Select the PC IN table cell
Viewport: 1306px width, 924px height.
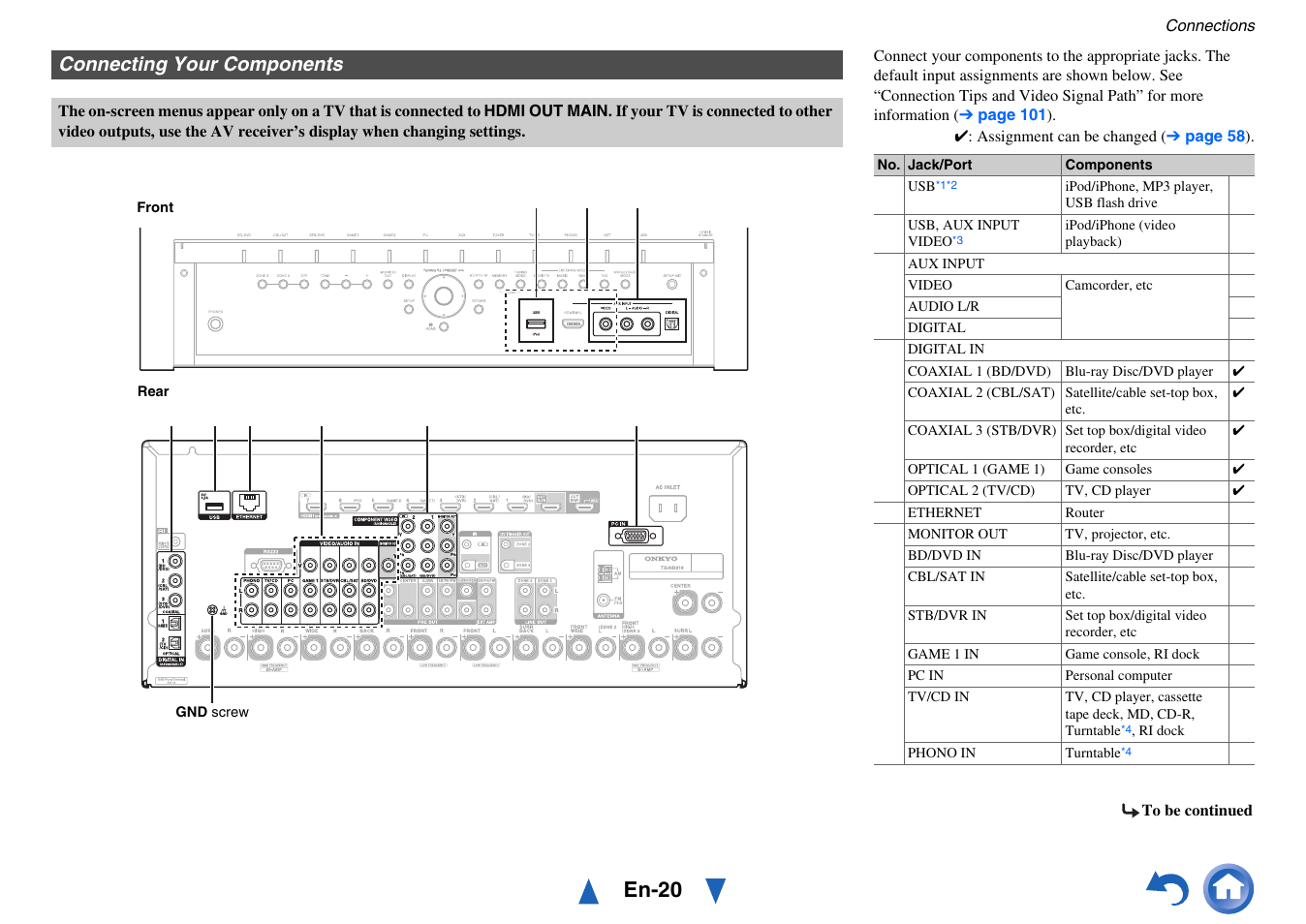click(x=982, y=675)
